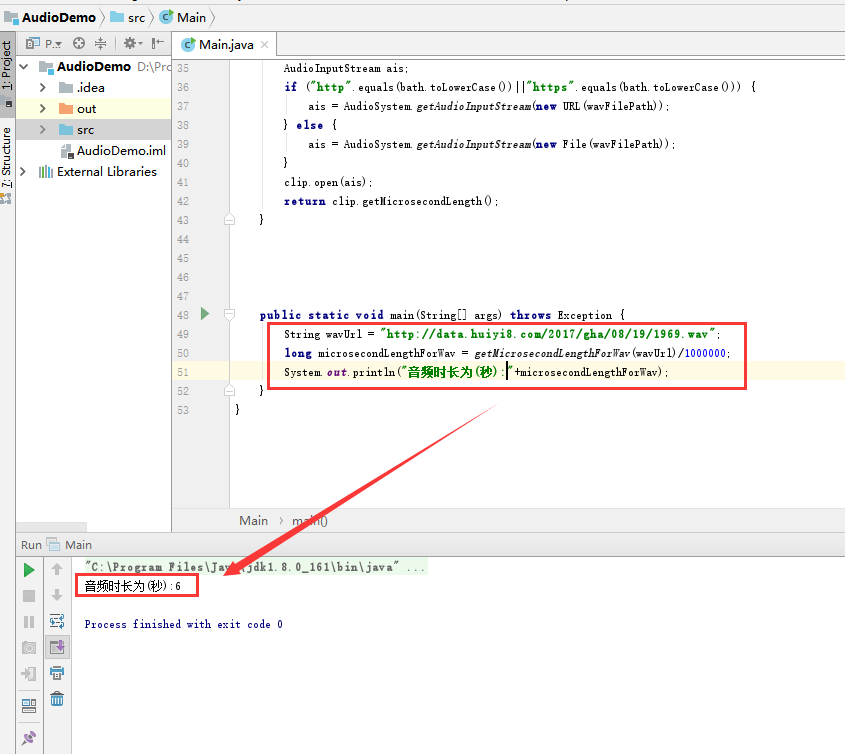This screenshot has width=845, height=754.
Task: Expand the src folder in tree
Action: click(x=43, y=130)
